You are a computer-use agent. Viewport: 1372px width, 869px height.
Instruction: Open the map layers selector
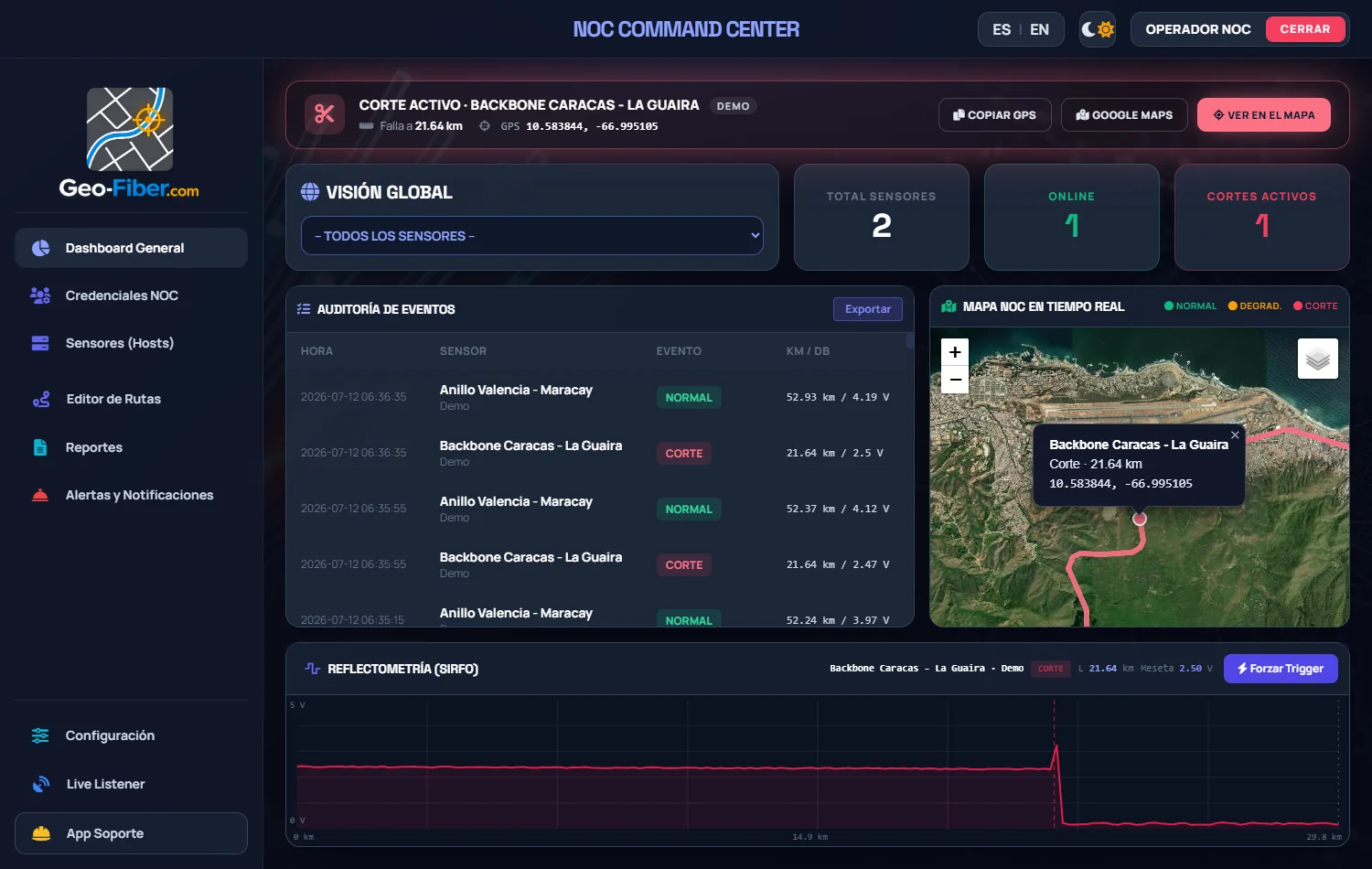1318,359
